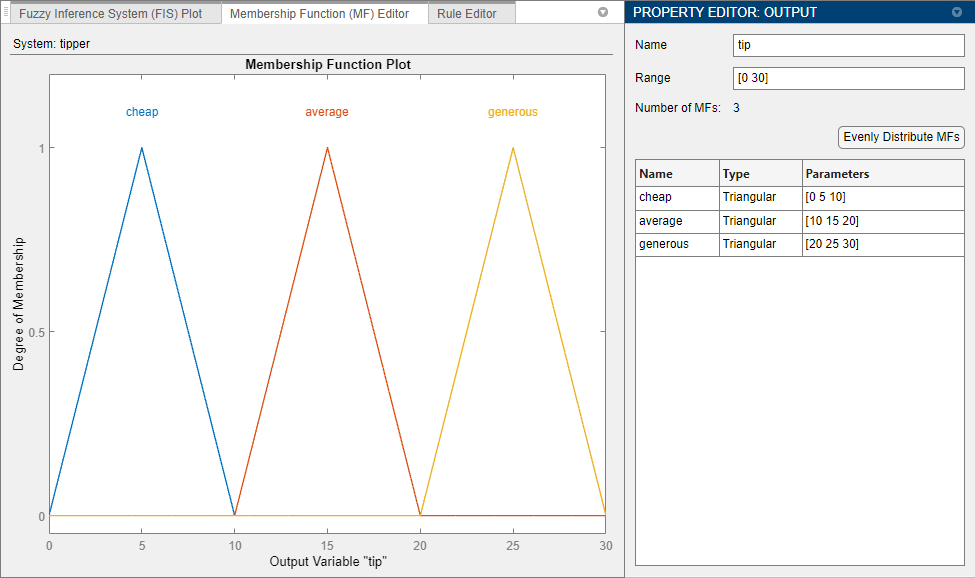This screenshot has height=578, width=975.
Task: Edit average parameters '[10 15 20]'
Action: (883, 222)
